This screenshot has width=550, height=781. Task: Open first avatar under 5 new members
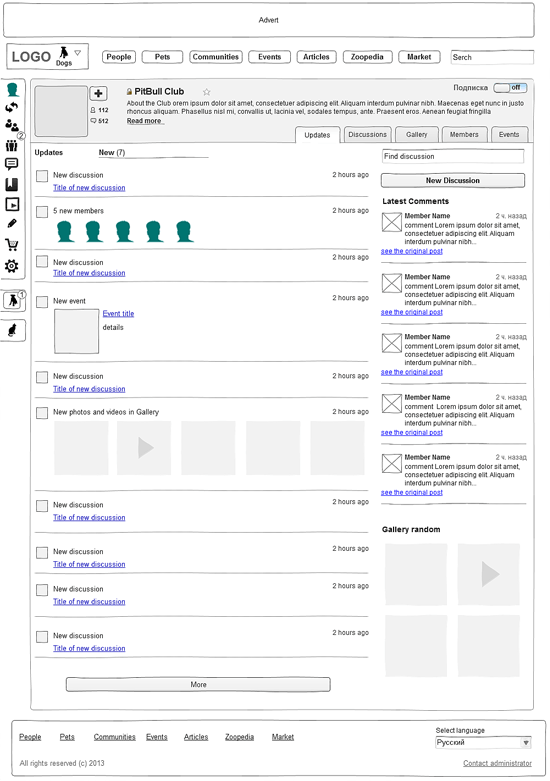[65, 232]
